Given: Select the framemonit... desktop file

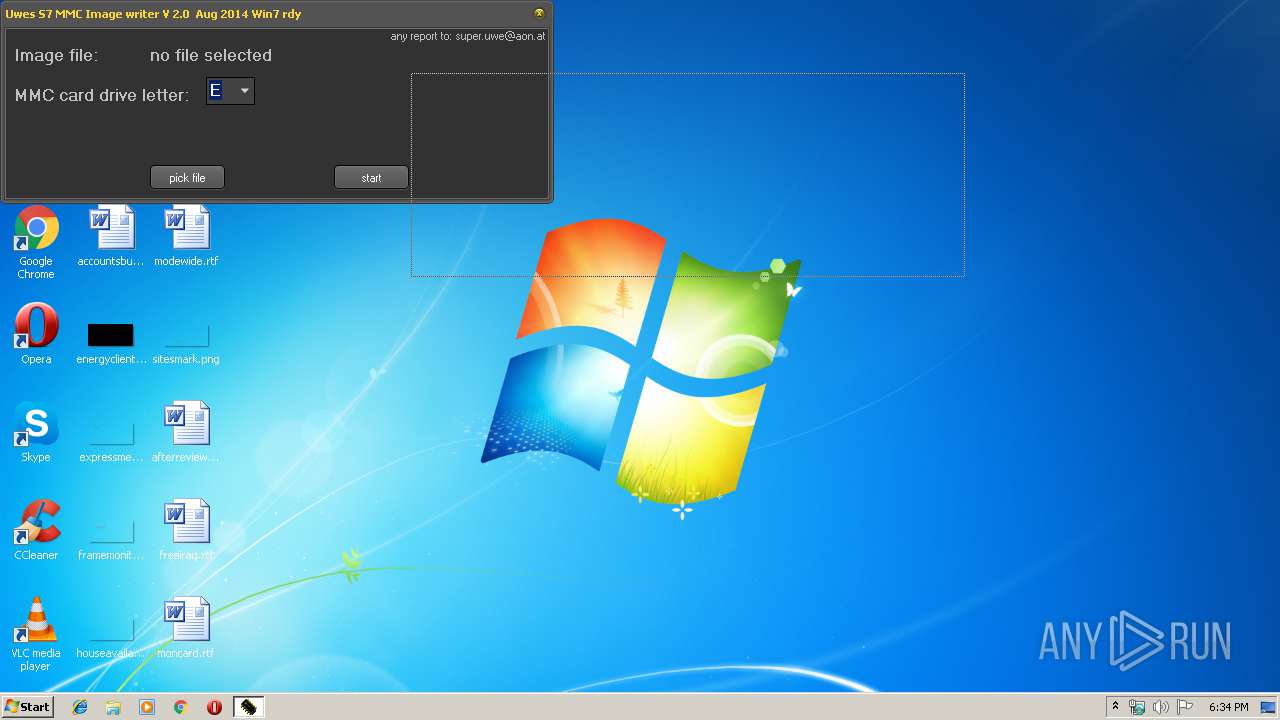Looking at the screenshot, I should pos(111,539).
